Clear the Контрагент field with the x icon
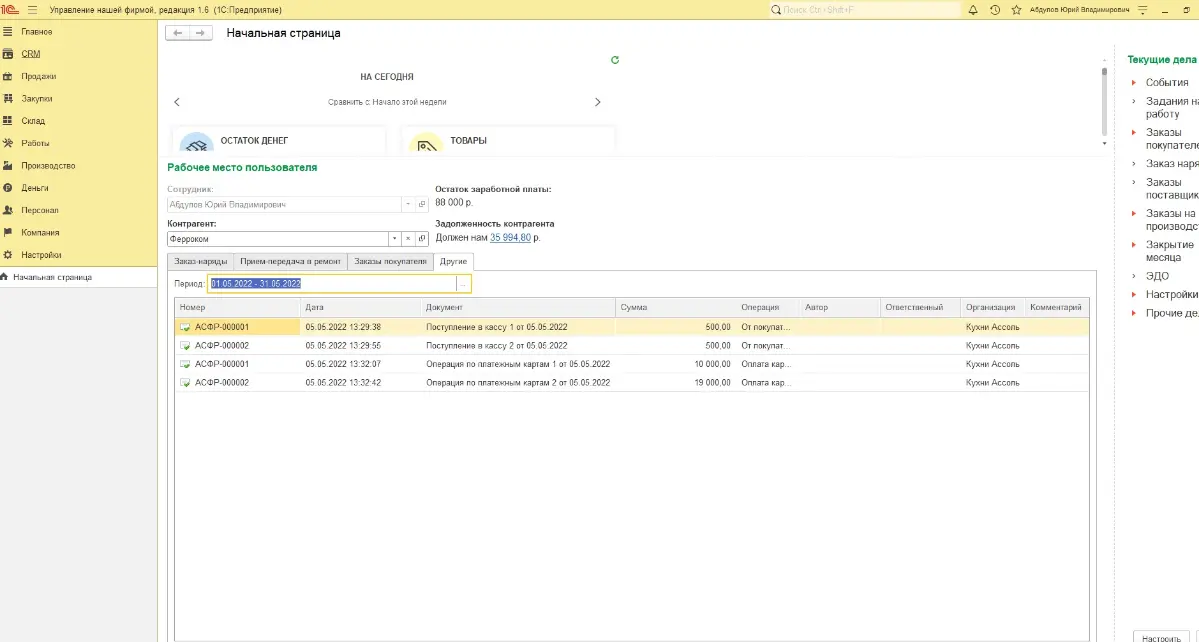The height and width of the screenshot is (642, 1199). click(408, 238)
